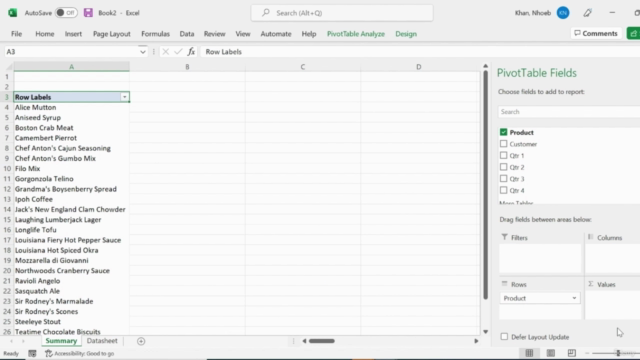Screen dimensions: 640x360
Task: Click the formula bar Cancel X icon
Action: coord(165,52)
